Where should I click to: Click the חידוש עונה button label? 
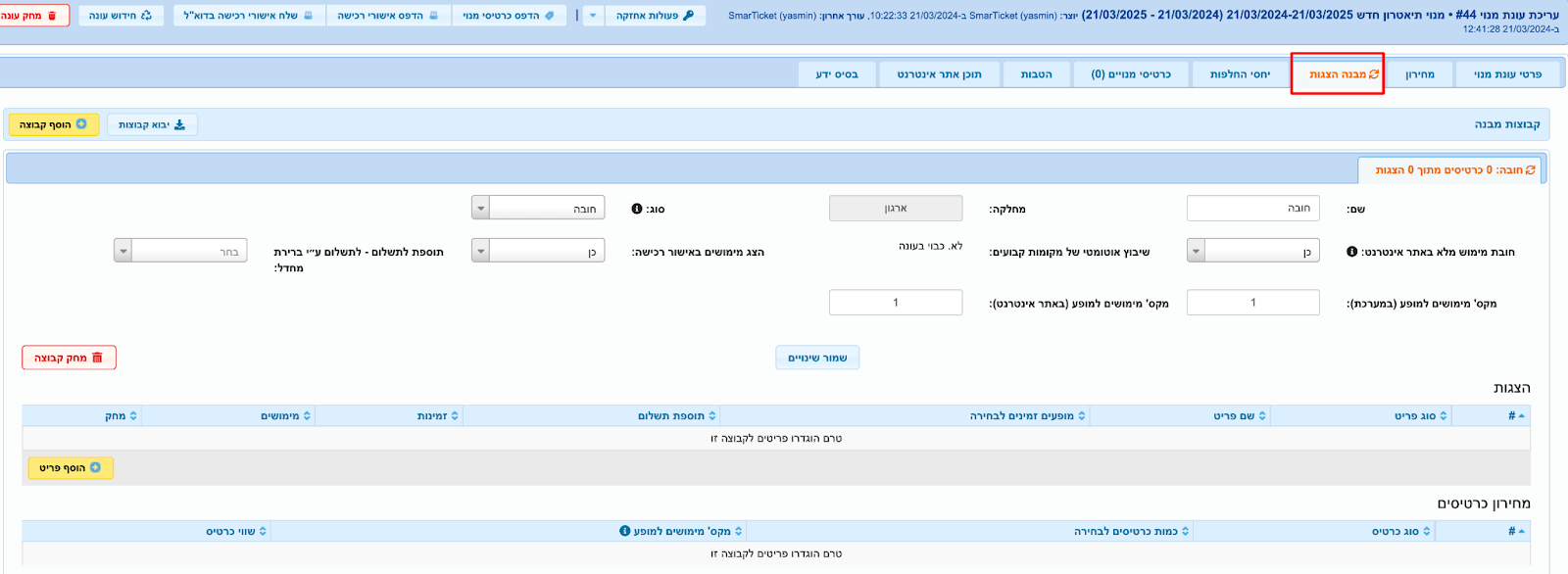(x=113, y=16)
